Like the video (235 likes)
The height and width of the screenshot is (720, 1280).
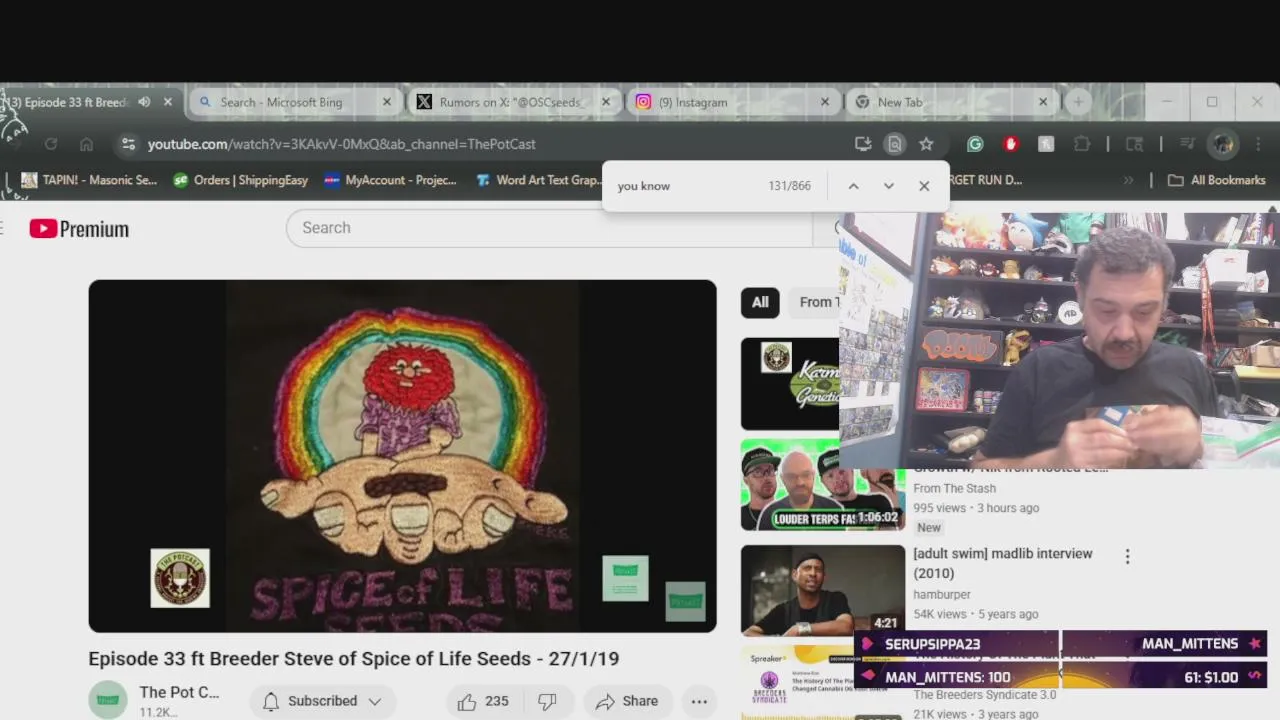[x=484, y=701]
